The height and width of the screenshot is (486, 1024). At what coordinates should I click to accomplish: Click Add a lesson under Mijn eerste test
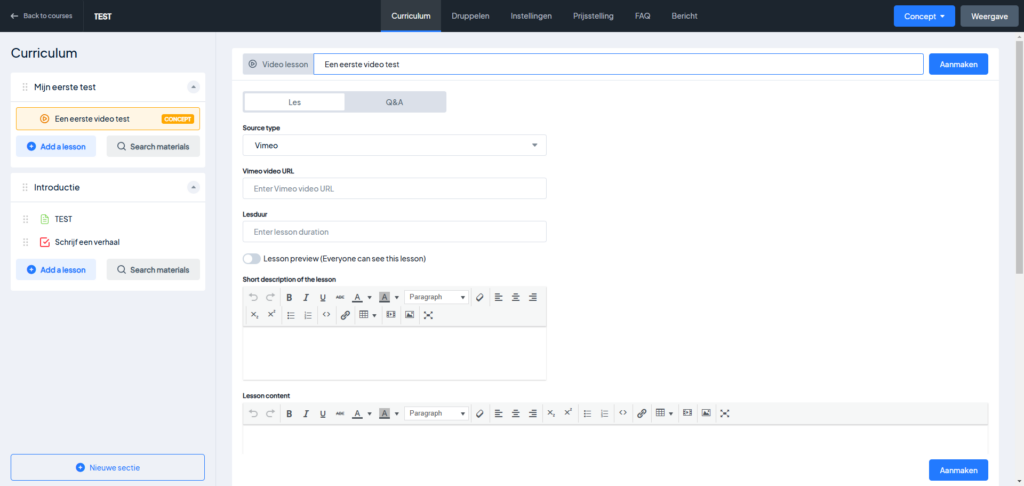(x=56, y=146)
